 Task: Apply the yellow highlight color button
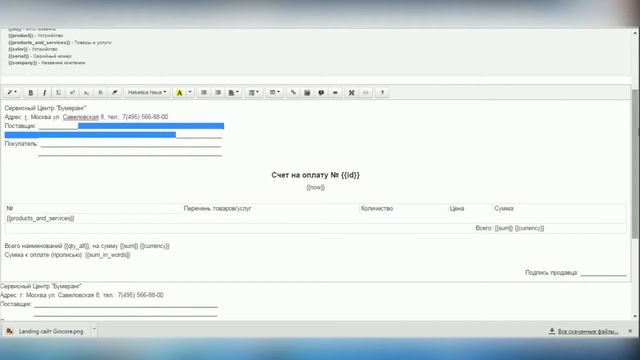tap(179, 93)
